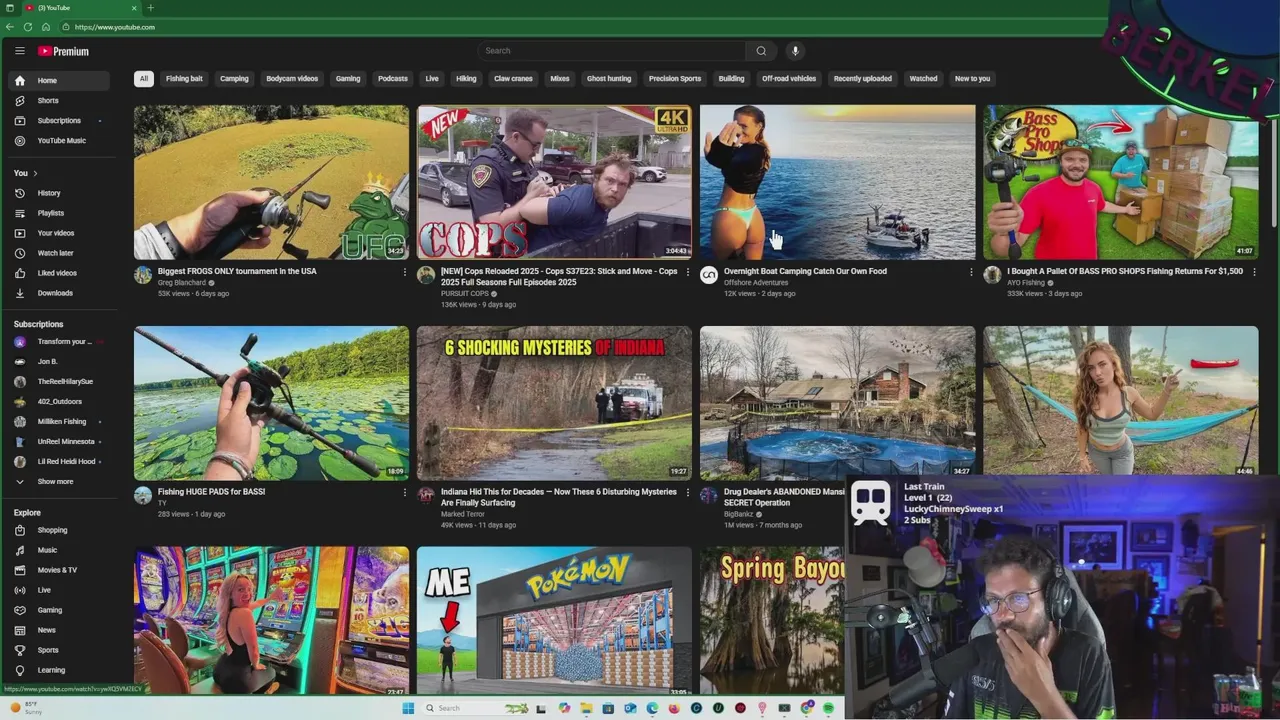The image size is (1280, 720).
Task: Open Watch later in sidebar
Action: tap(60, 253)
